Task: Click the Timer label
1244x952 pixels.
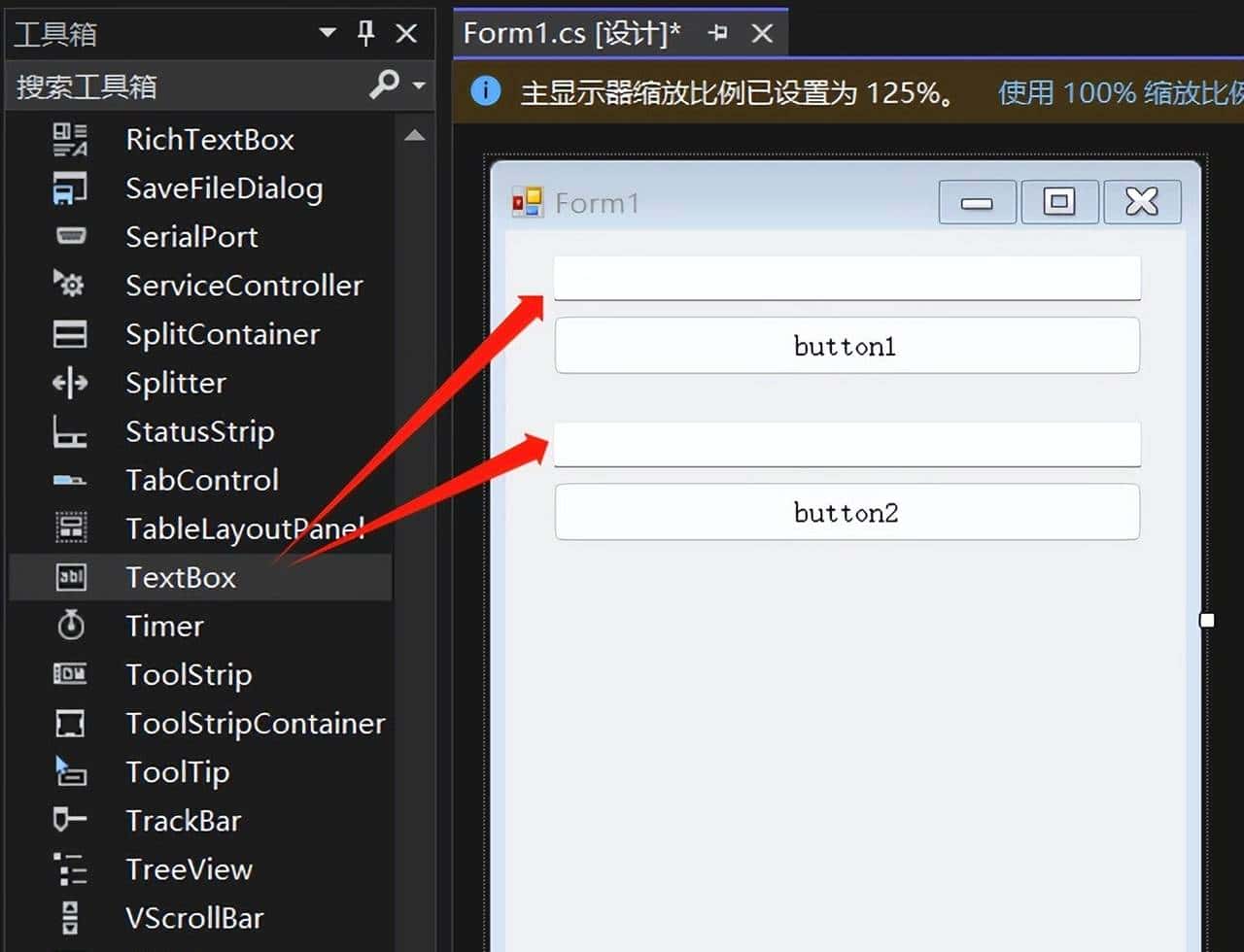Action: pos(164,626)
